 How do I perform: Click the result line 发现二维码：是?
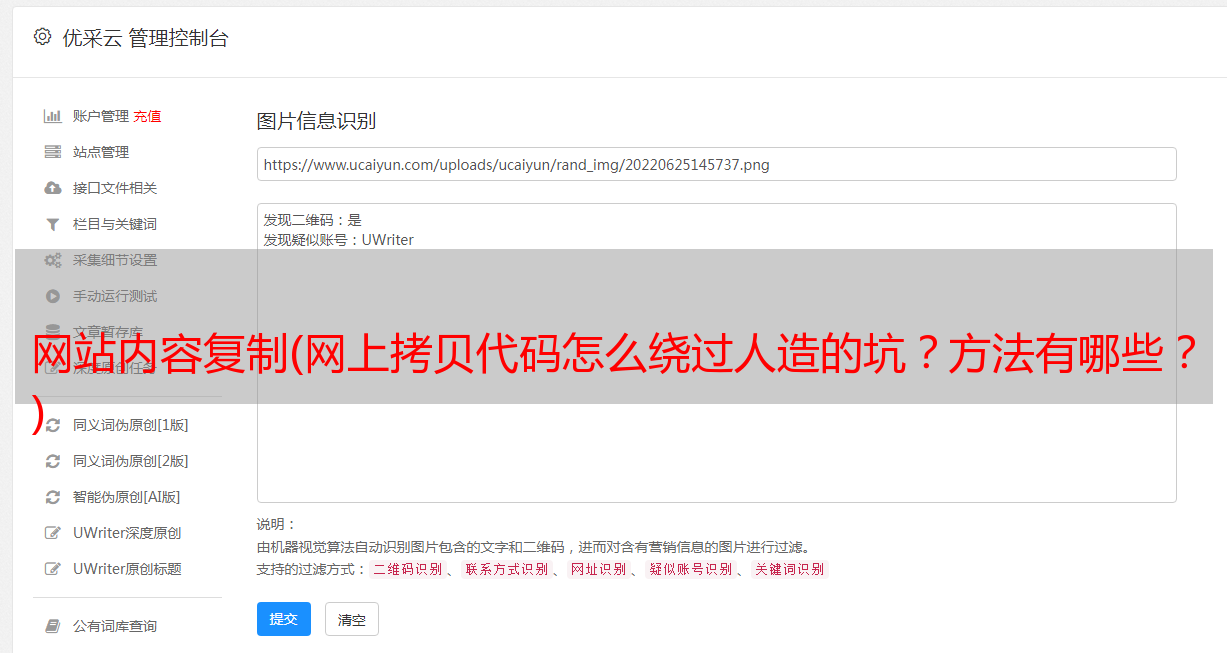[x=313, y=220]
